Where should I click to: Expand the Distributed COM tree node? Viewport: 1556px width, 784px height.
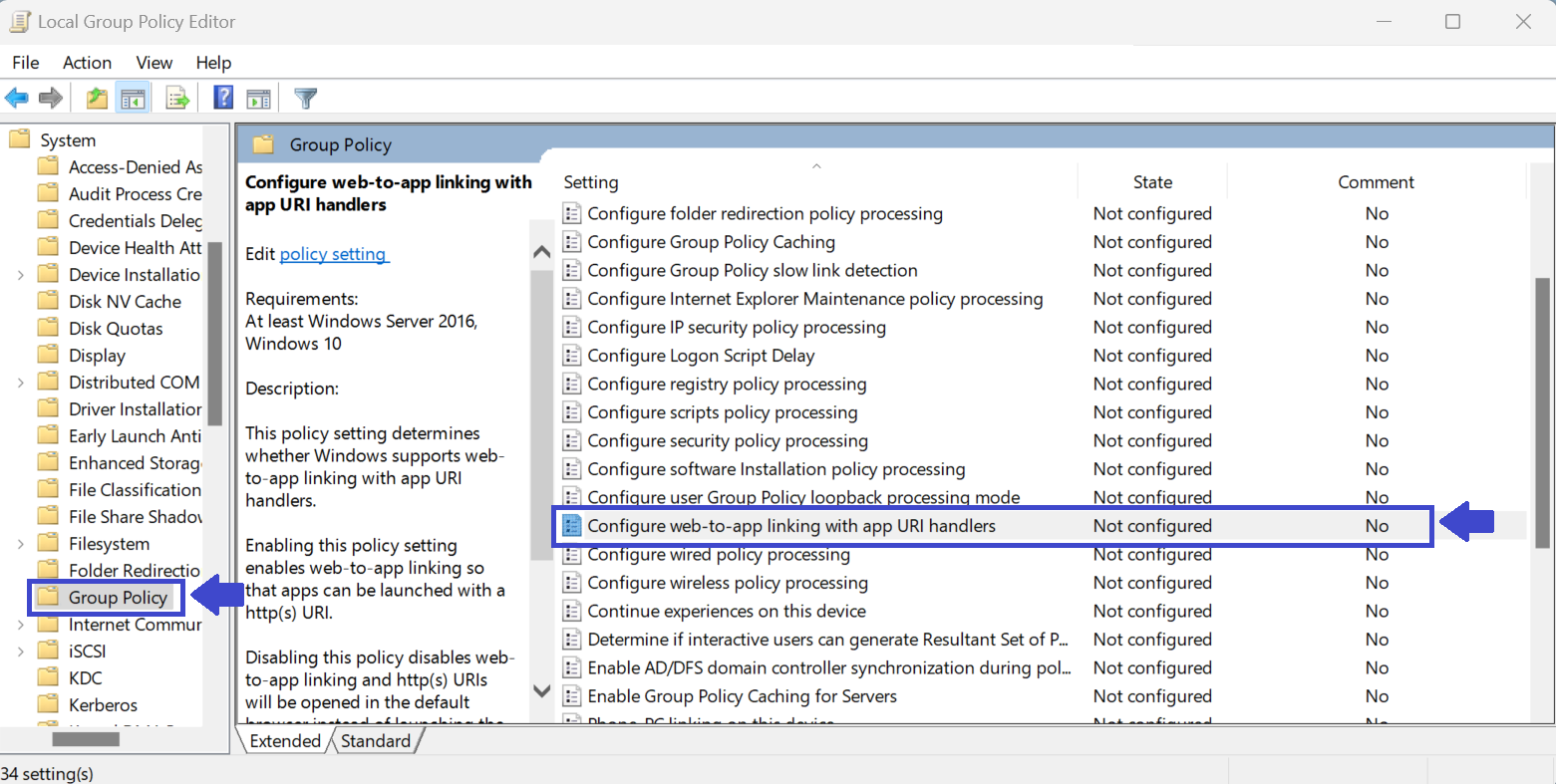click(x=21, y=383)
